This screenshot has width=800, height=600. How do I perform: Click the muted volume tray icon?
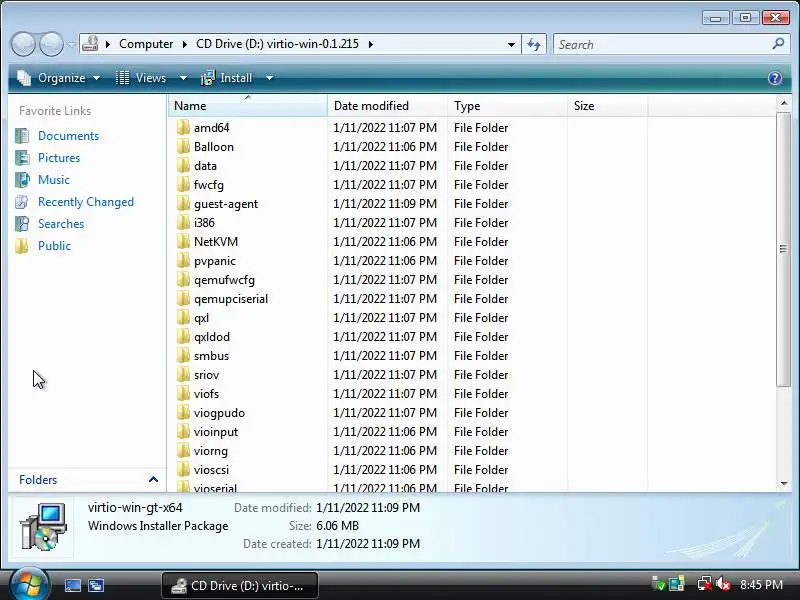722,584
